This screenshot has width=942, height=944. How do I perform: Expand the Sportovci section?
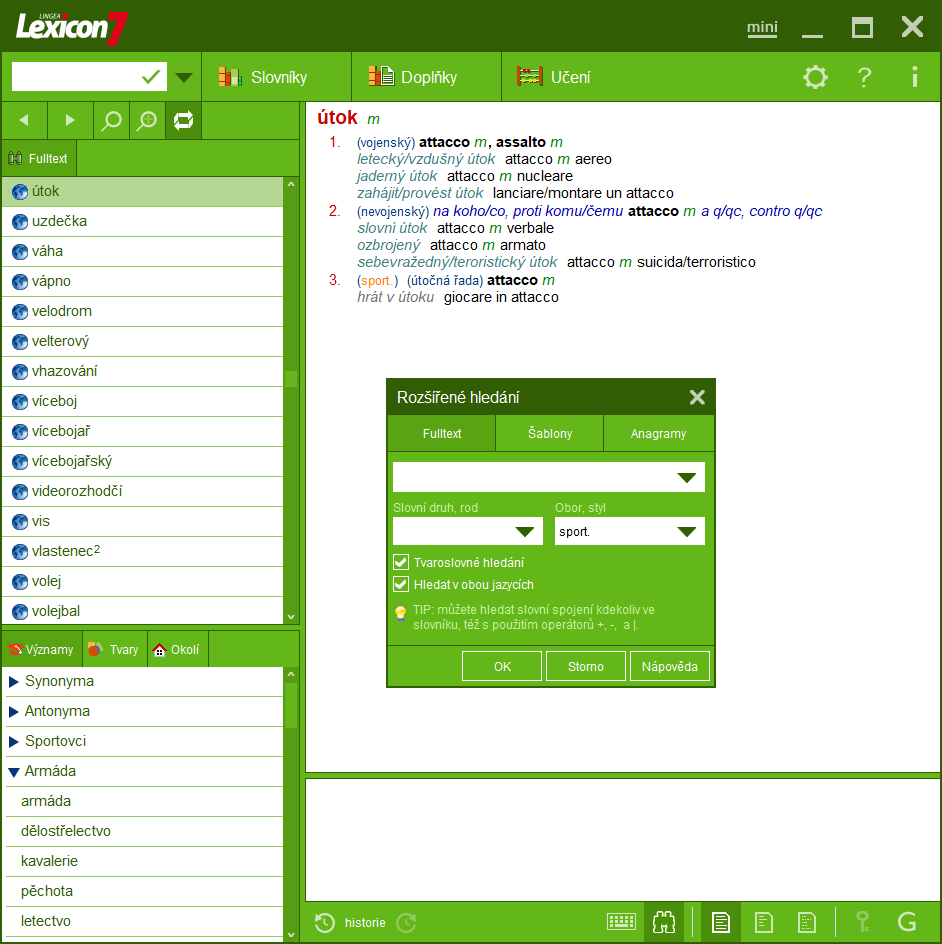click(x=14, y=742)
